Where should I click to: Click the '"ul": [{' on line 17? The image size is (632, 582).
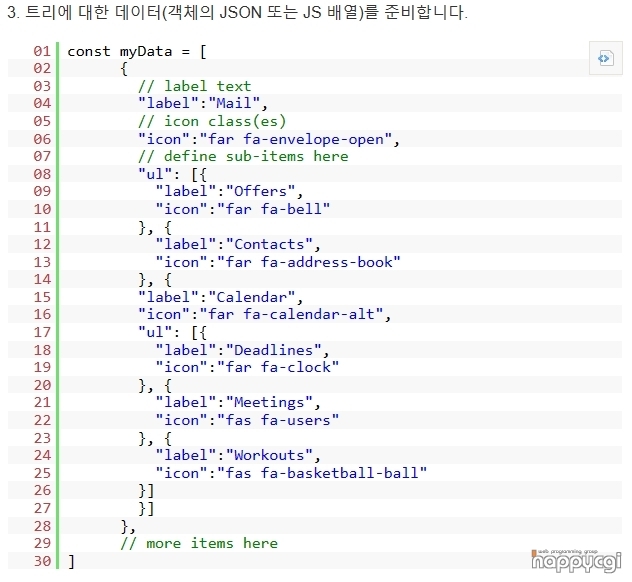pos(173,333)
